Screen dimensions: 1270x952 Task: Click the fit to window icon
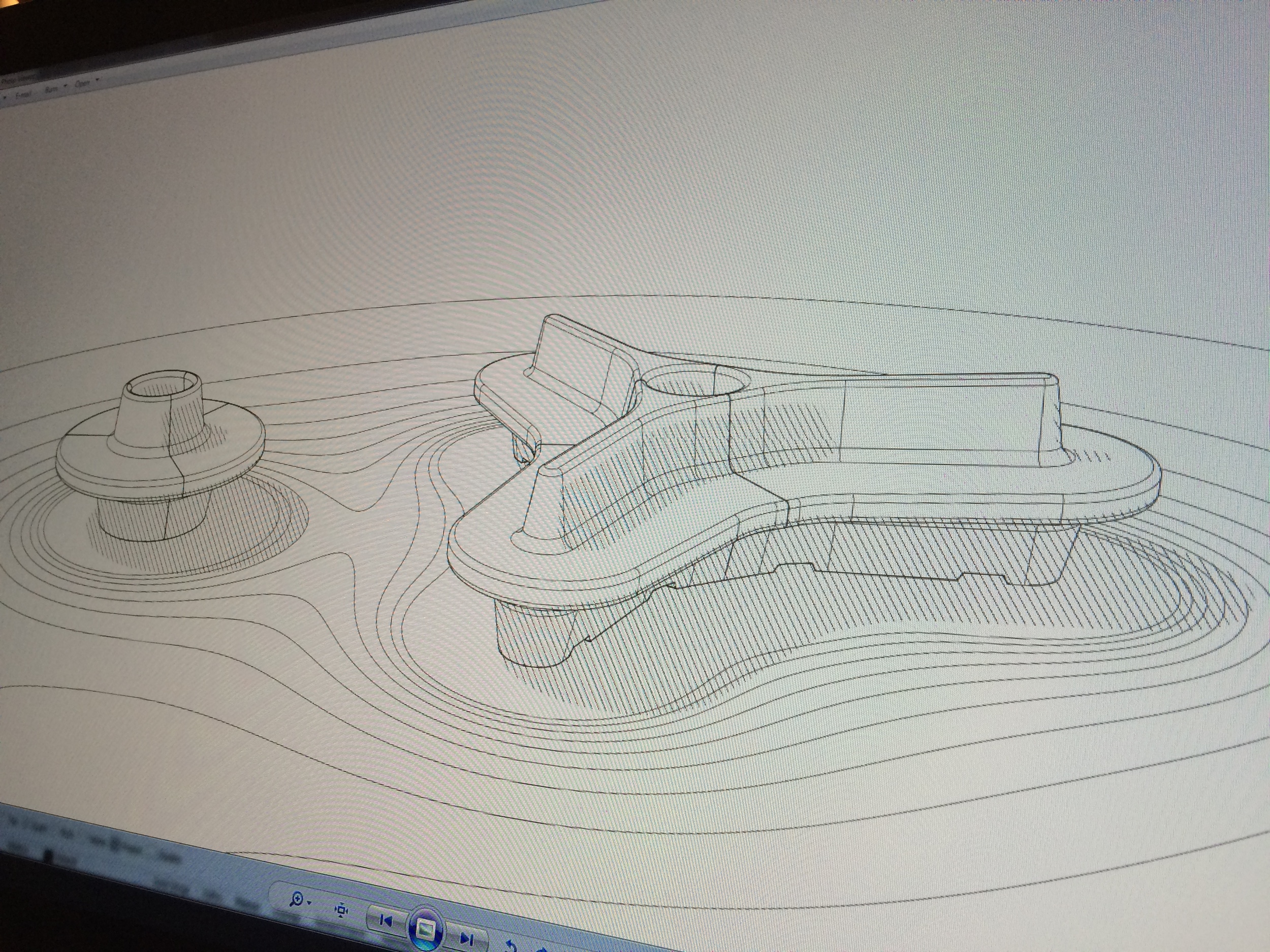coord(341,910)
